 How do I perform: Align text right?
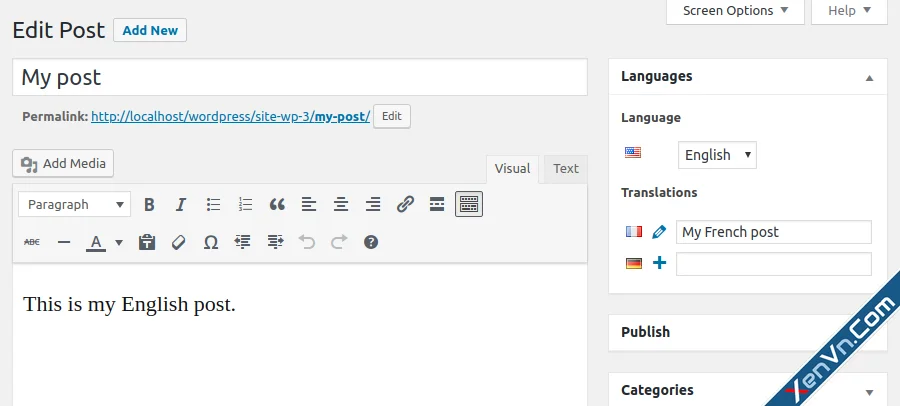pyautogui.click(x=373, y=204)
